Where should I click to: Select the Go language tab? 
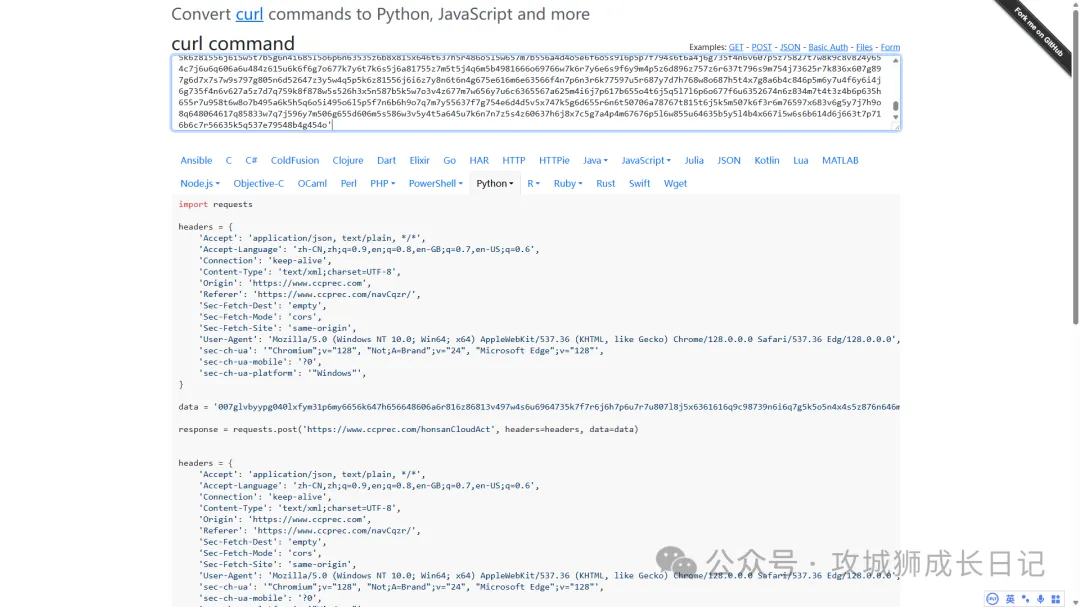tap(450, 160)
